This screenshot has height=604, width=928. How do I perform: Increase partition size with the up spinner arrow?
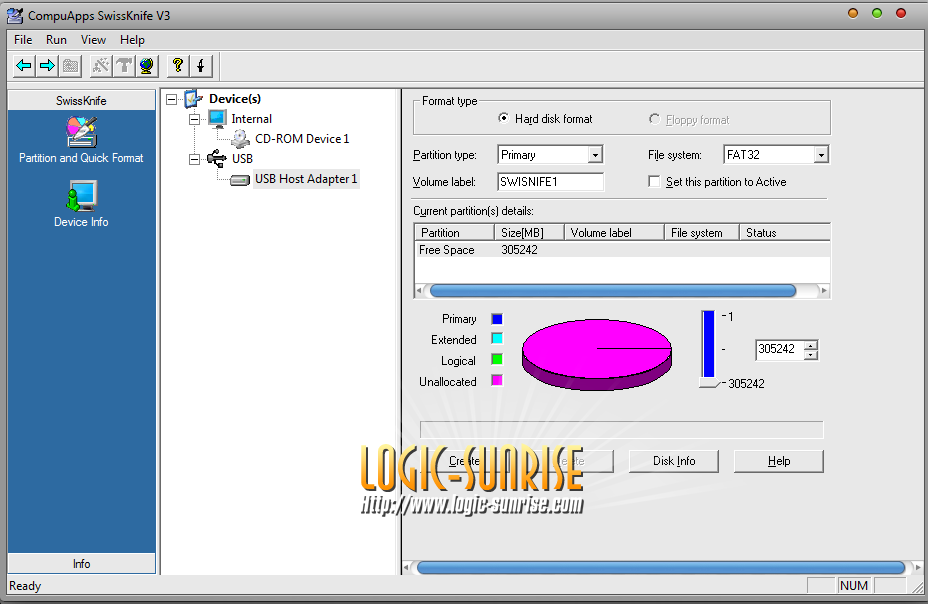point(811,345)
